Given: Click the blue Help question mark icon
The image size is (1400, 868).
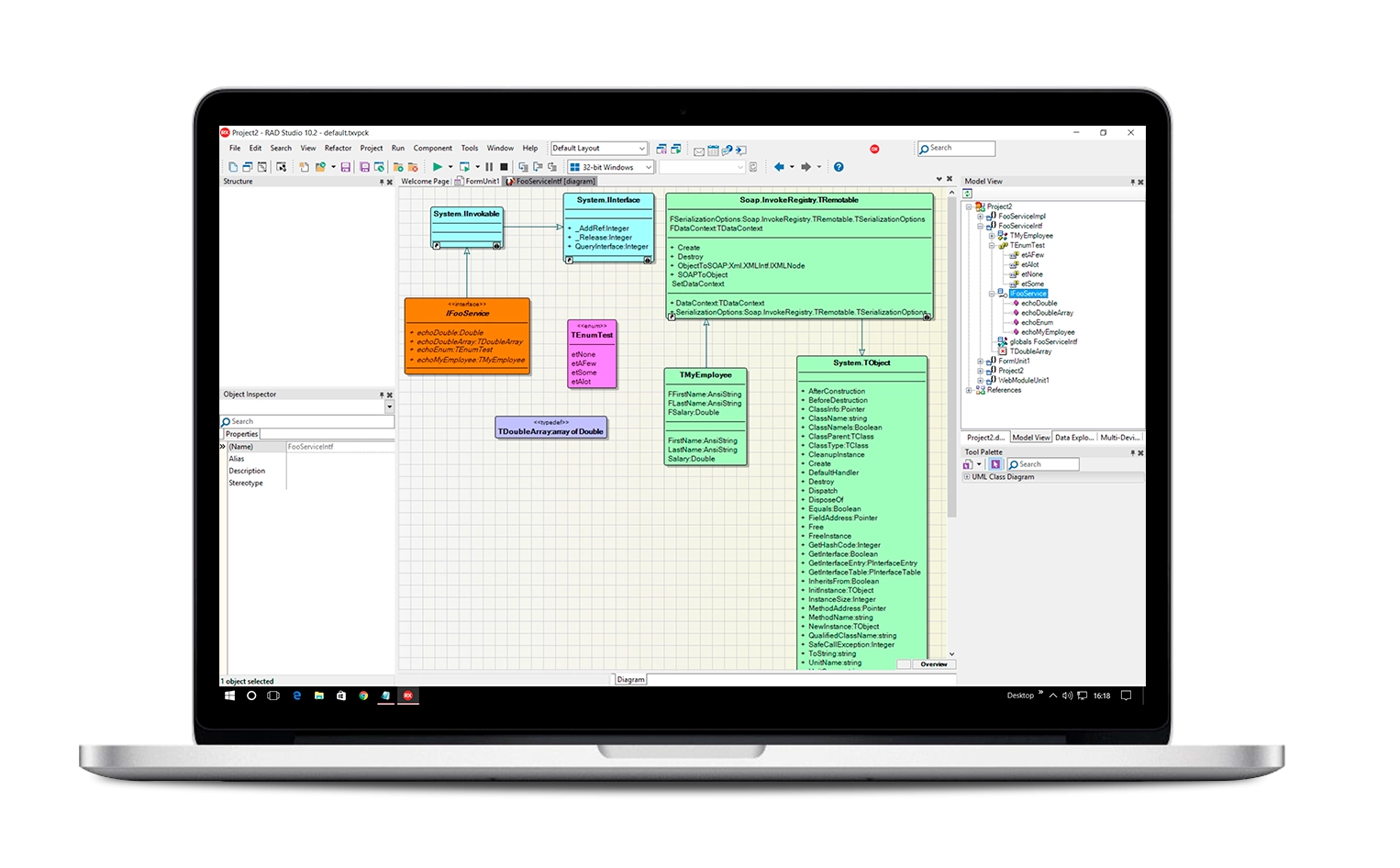Looking at the screenshot, I should (839, 167).
